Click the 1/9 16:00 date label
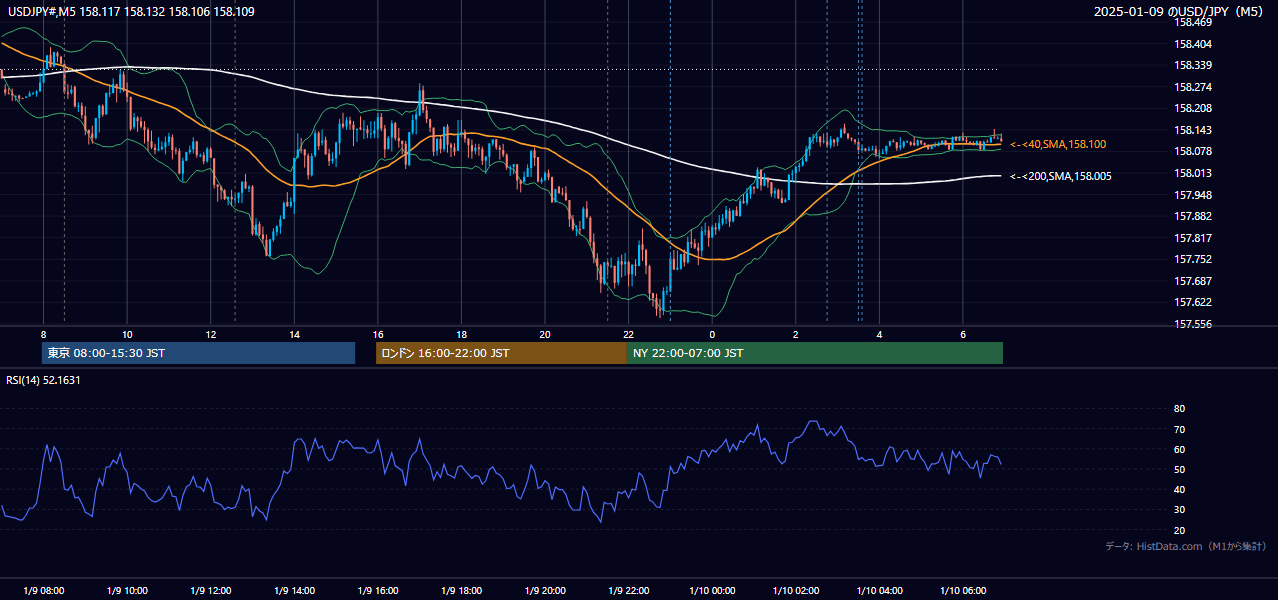 click(x=377, y=590)
